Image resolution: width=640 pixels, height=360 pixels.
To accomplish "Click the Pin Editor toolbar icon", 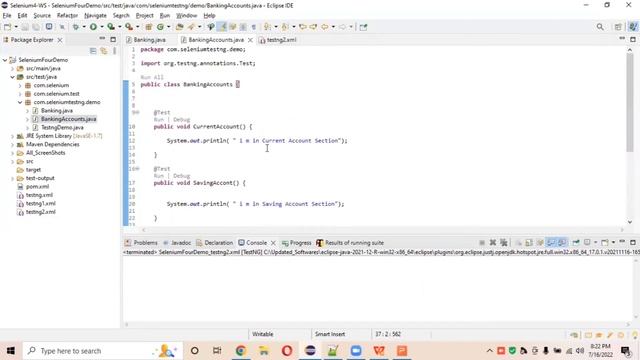I will tap(363, 27).
